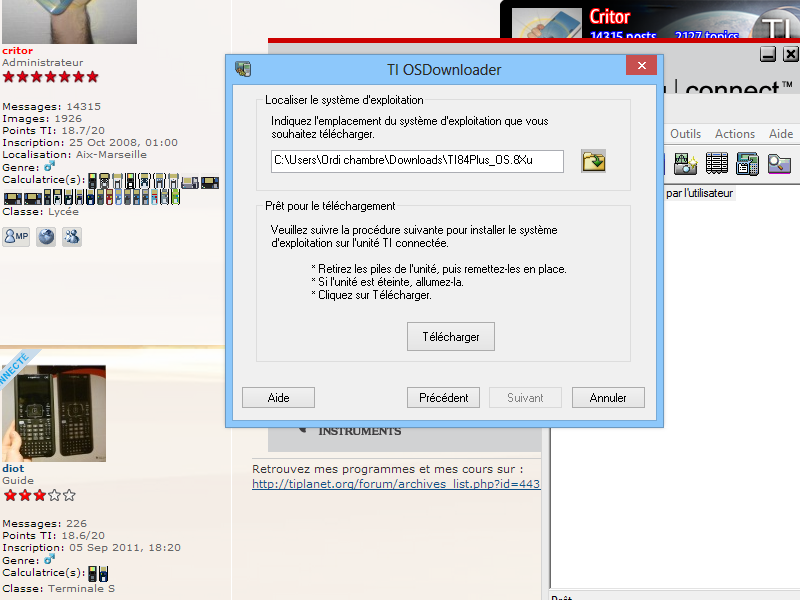
Task: Click the Critor banner name at top
Action: [x=610, y=17]
